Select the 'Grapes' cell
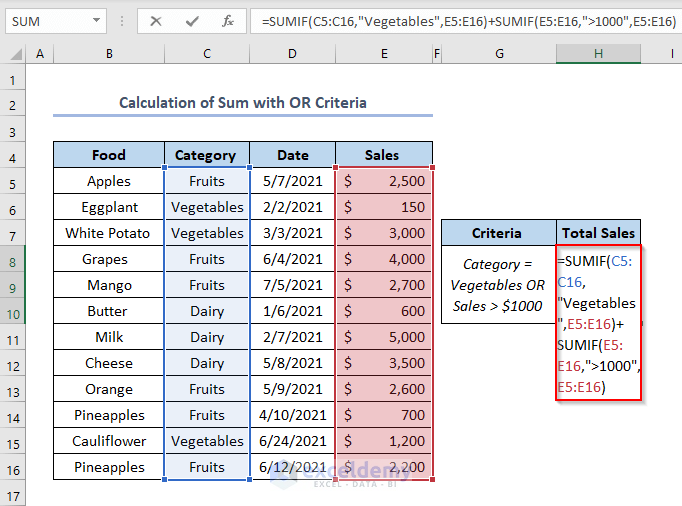This screenshot has height=506, width=682. [109, 259]
